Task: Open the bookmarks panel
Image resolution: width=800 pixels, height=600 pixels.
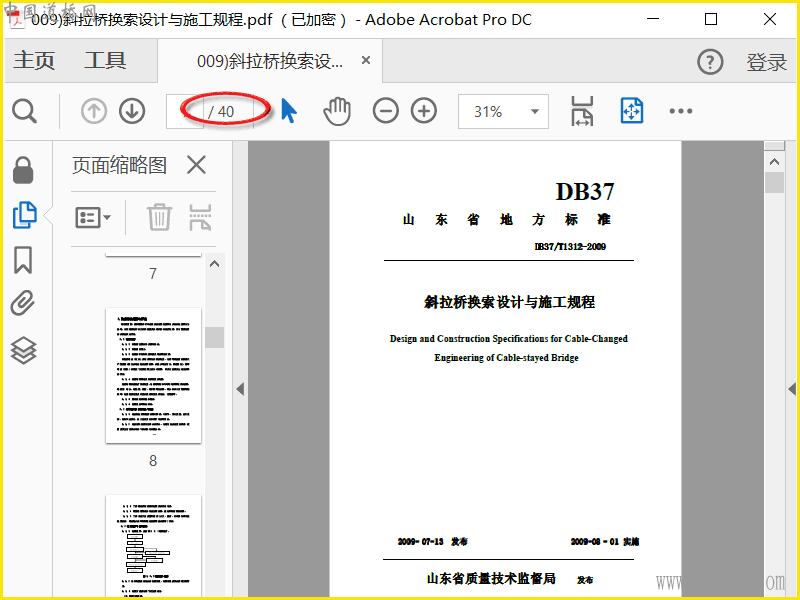Action: point(23,260)
